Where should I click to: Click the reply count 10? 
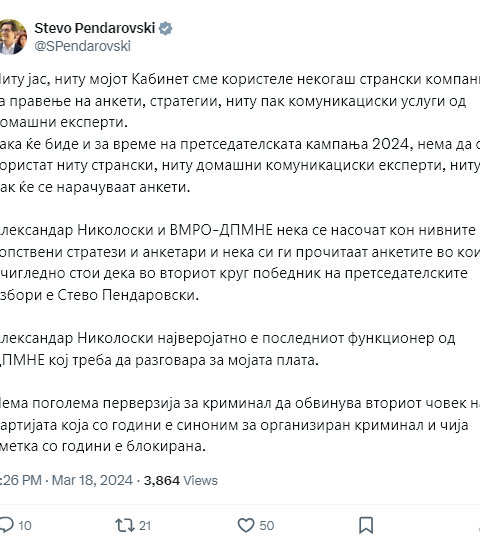(24, 526)
